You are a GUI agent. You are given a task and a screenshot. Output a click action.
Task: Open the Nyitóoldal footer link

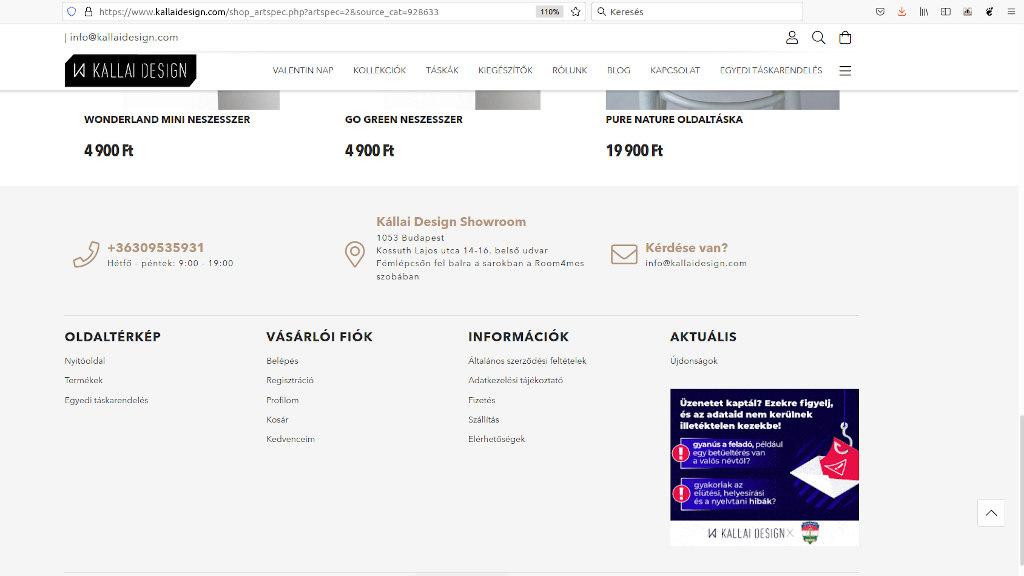85,360
